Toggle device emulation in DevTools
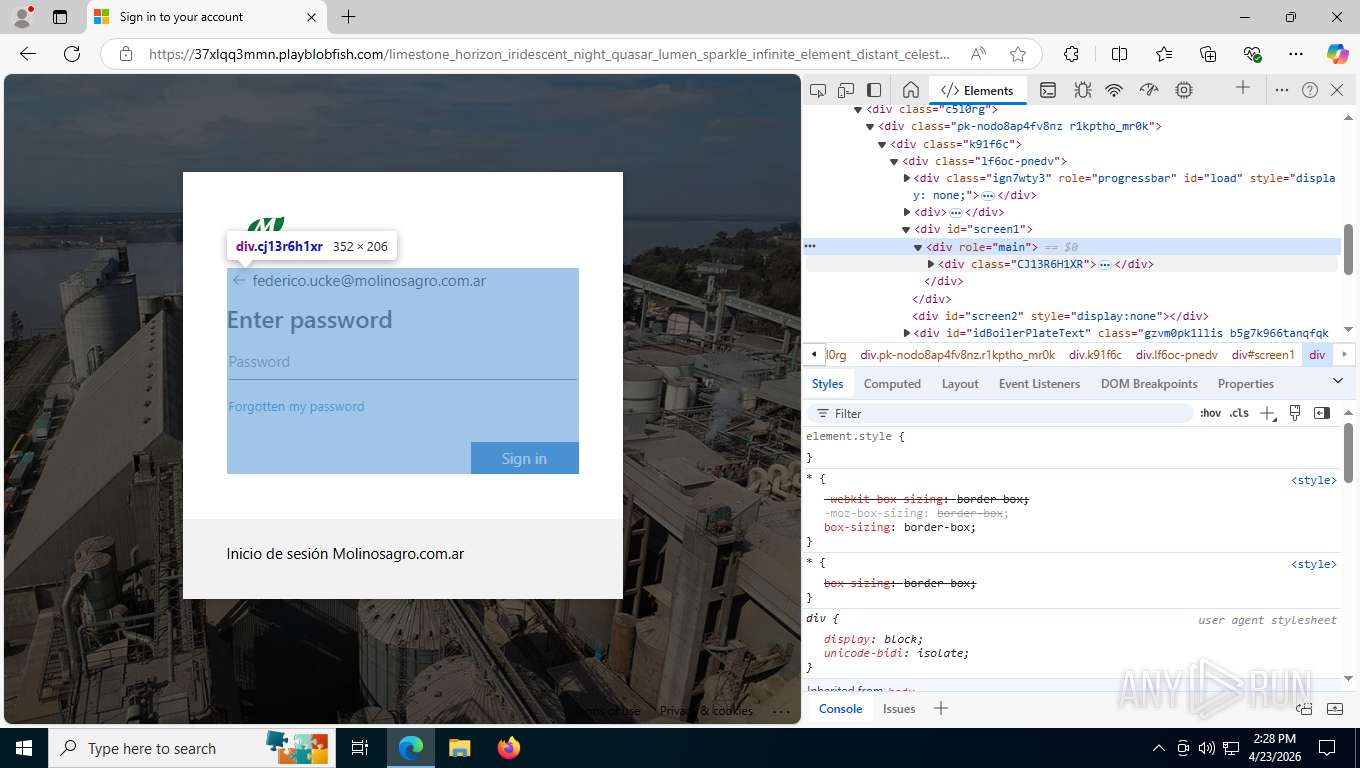The height and width of the screenshot is (768, 1360). (846, 90)
